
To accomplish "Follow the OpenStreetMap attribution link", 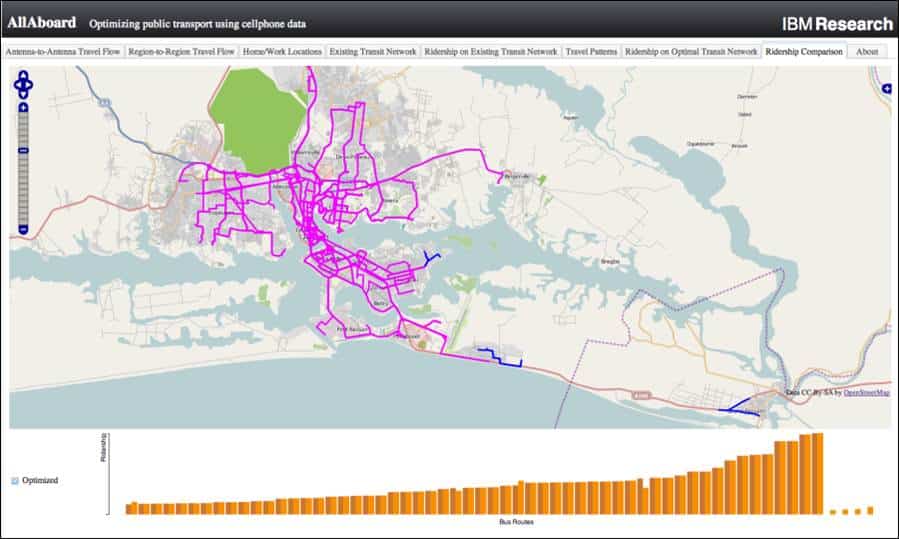I will point(866,393).
